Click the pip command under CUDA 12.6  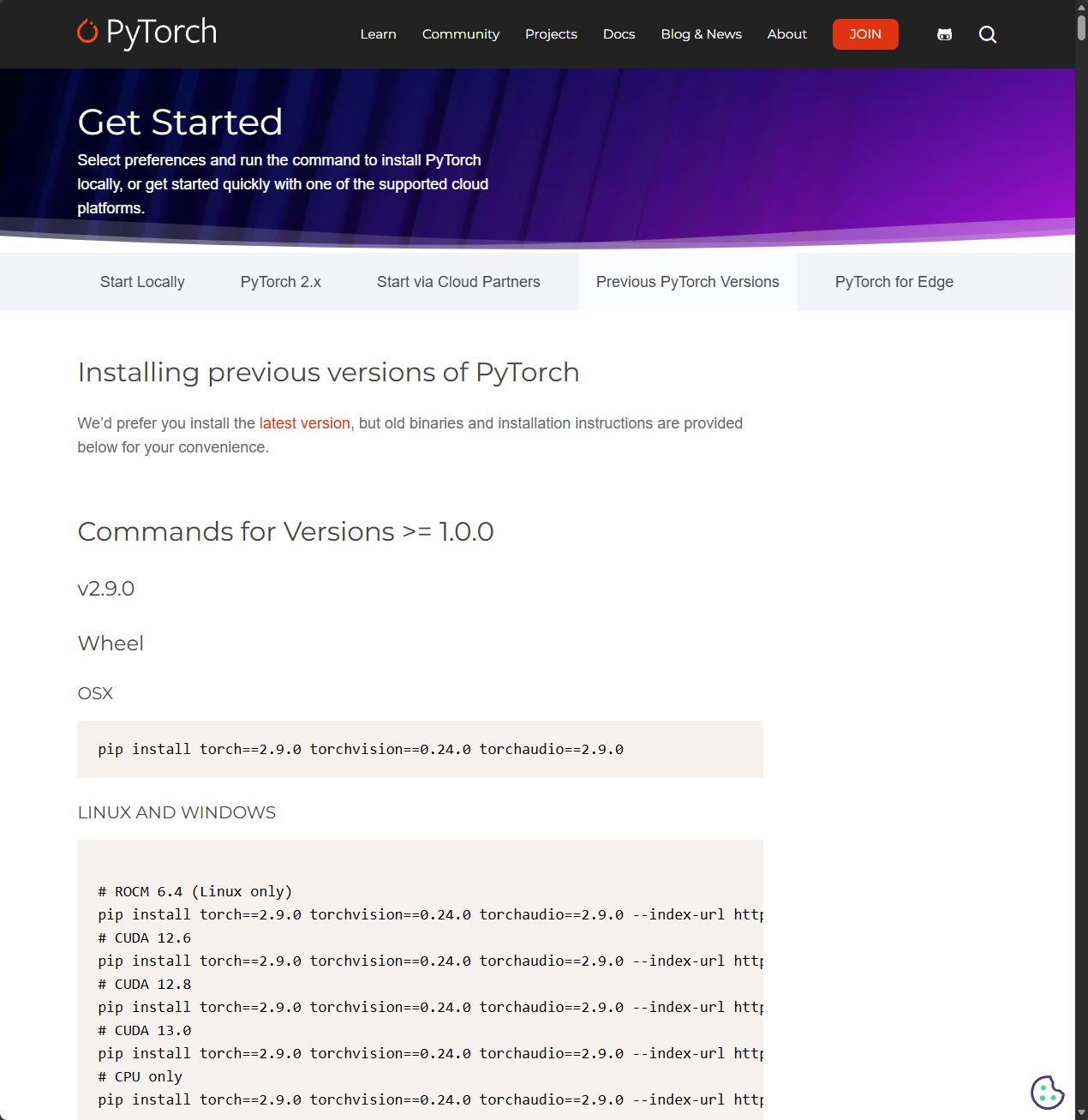click(430, 961)
